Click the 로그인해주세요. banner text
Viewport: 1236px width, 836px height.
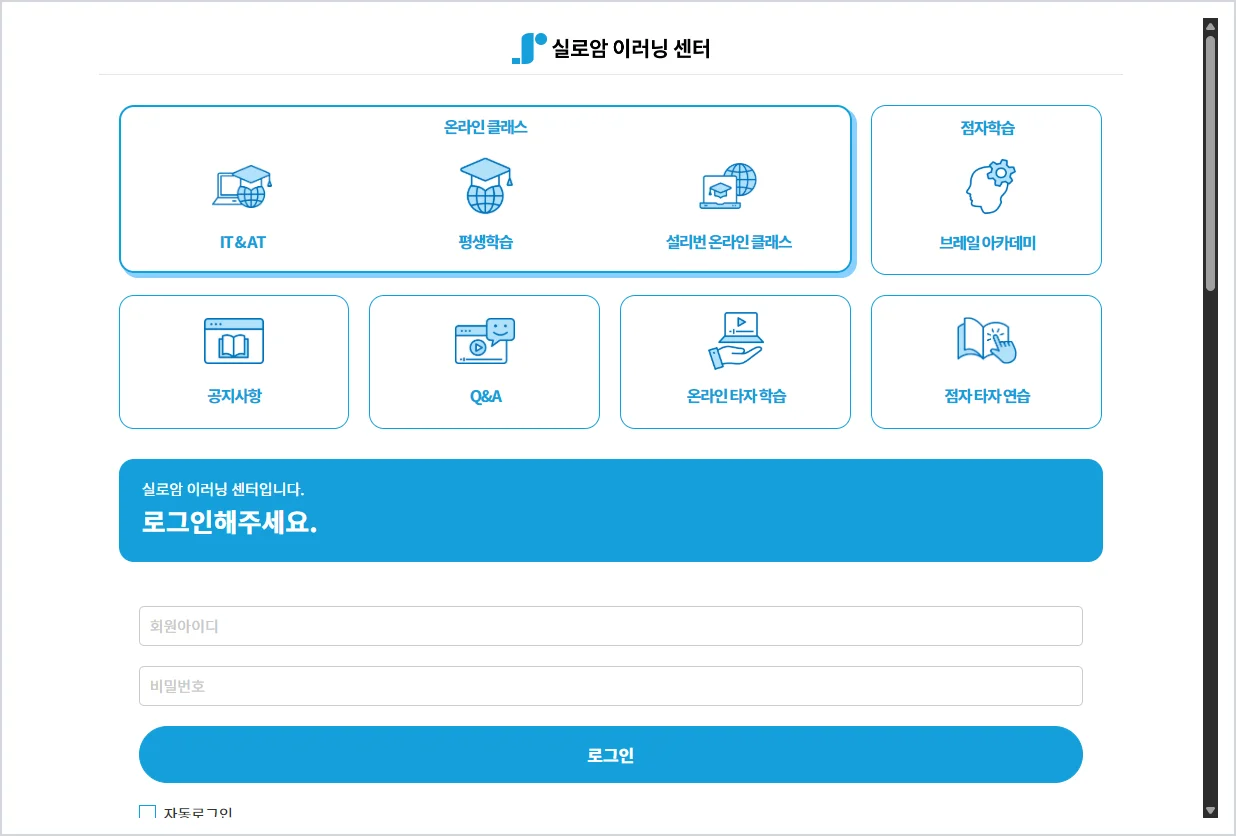[x=230, y=523]
